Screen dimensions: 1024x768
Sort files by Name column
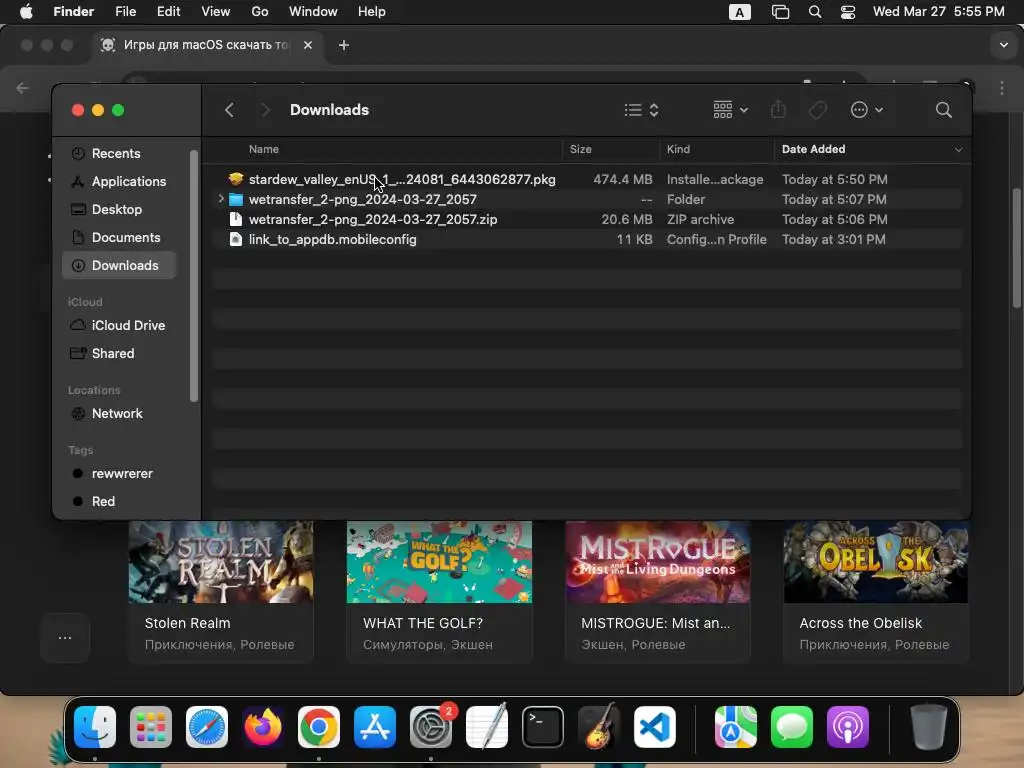[x=264, y=149]
